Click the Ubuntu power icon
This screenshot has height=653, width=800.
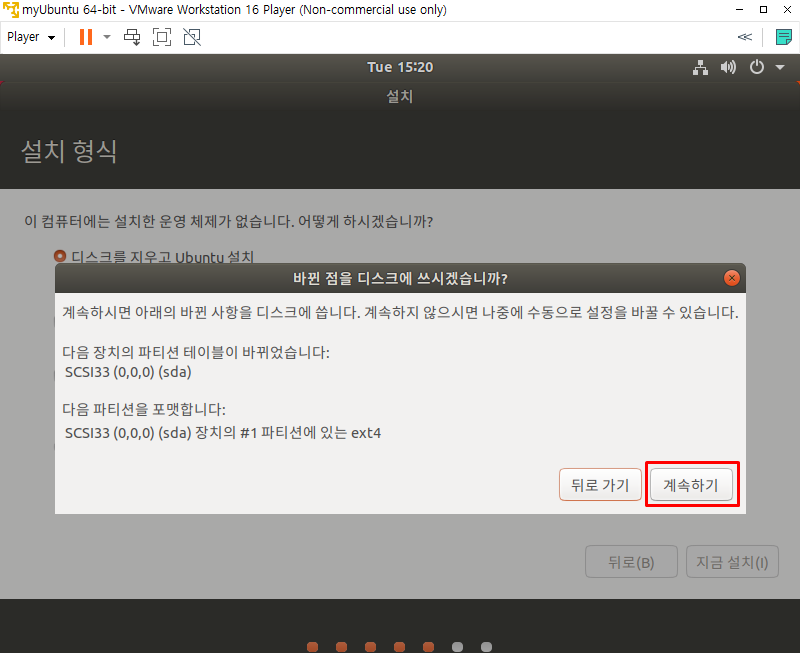pyautogui.click(x=757, y=67)
